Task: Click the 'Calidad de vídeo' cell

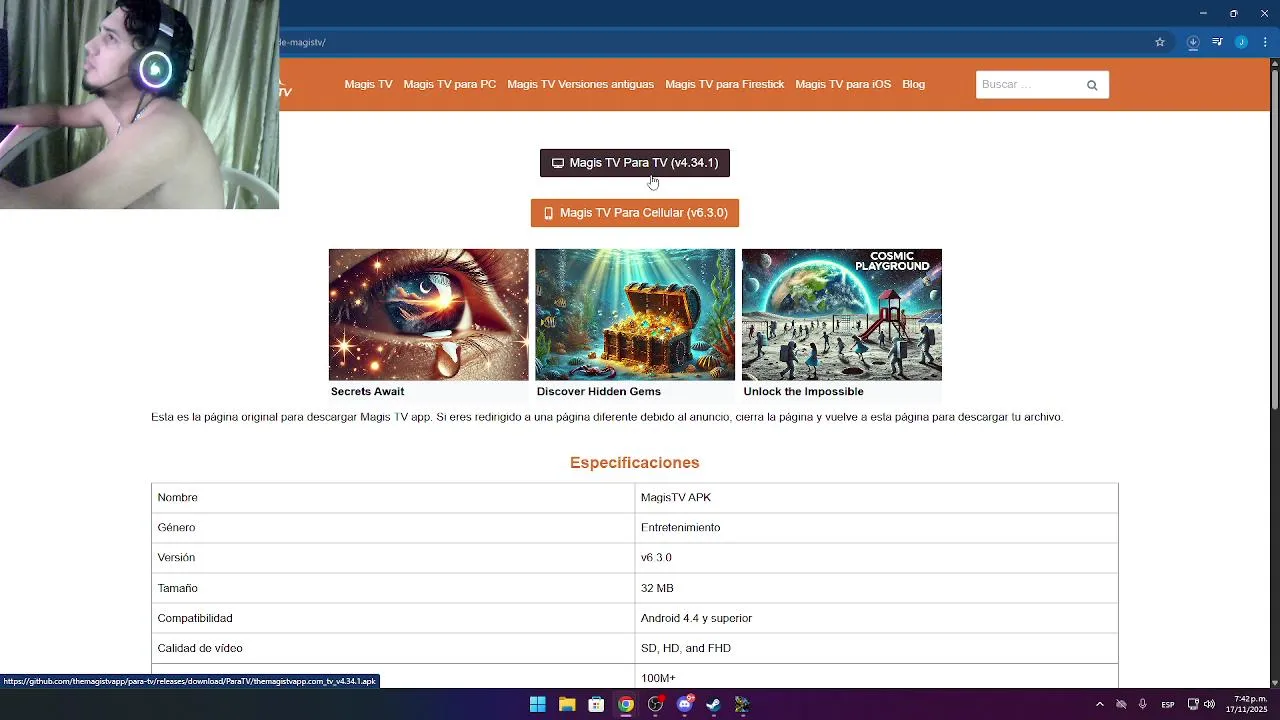Action: point(393,648)
